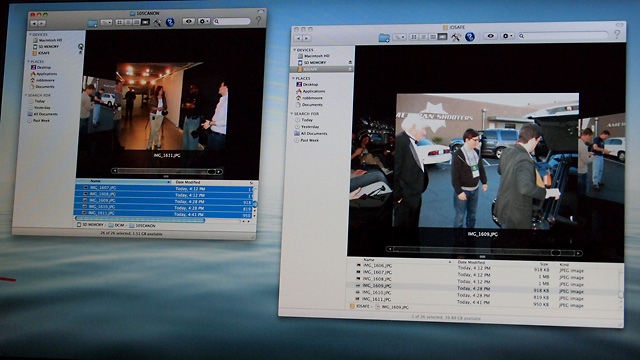Image resolution: width=640 pixels, height=360 pixels.
Task: Click the blue help globe icon in IOSAFE toolbar
Action: point(470,37)
